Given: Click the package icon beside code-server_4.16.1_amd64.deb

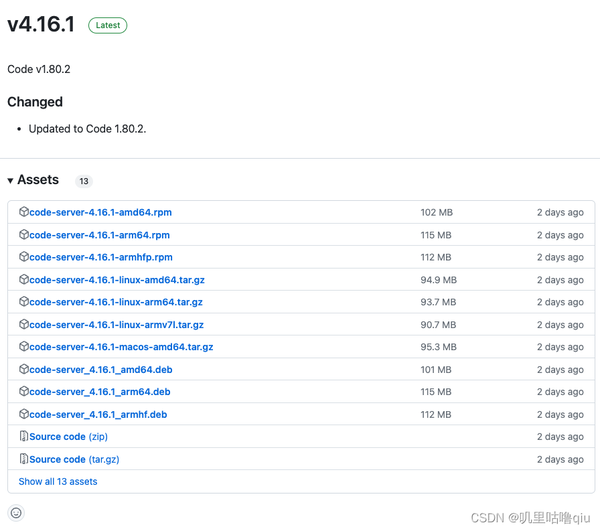Looking at the screenshot, I should tap(24, 369).
